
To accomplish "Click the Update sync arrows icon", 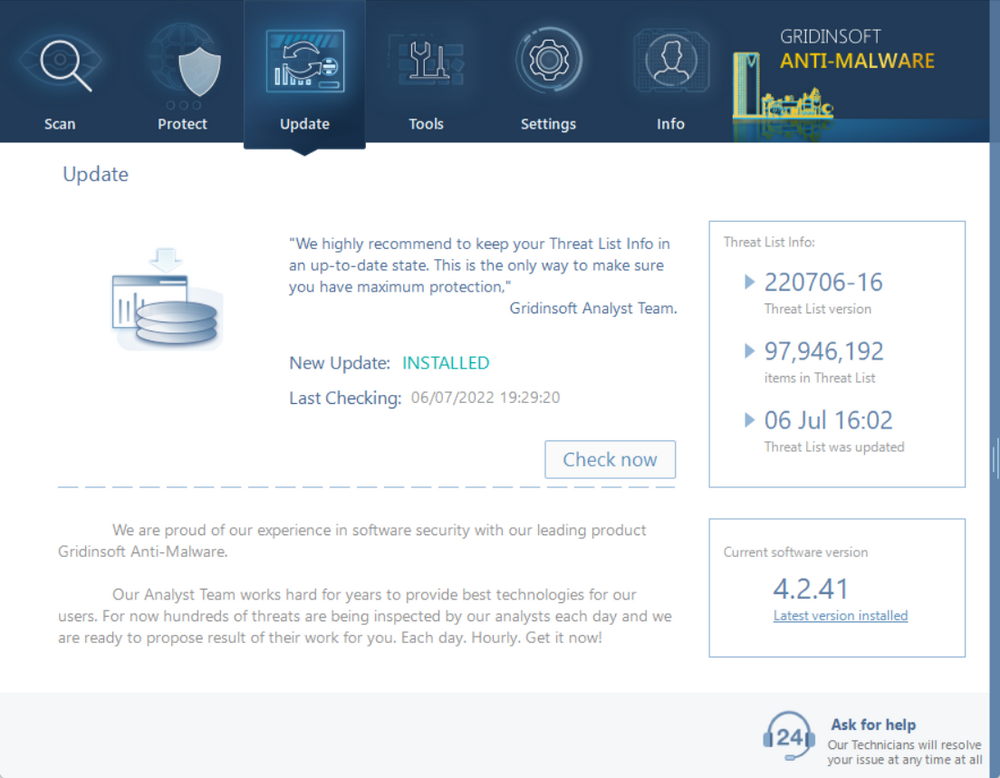I will 304,60.
